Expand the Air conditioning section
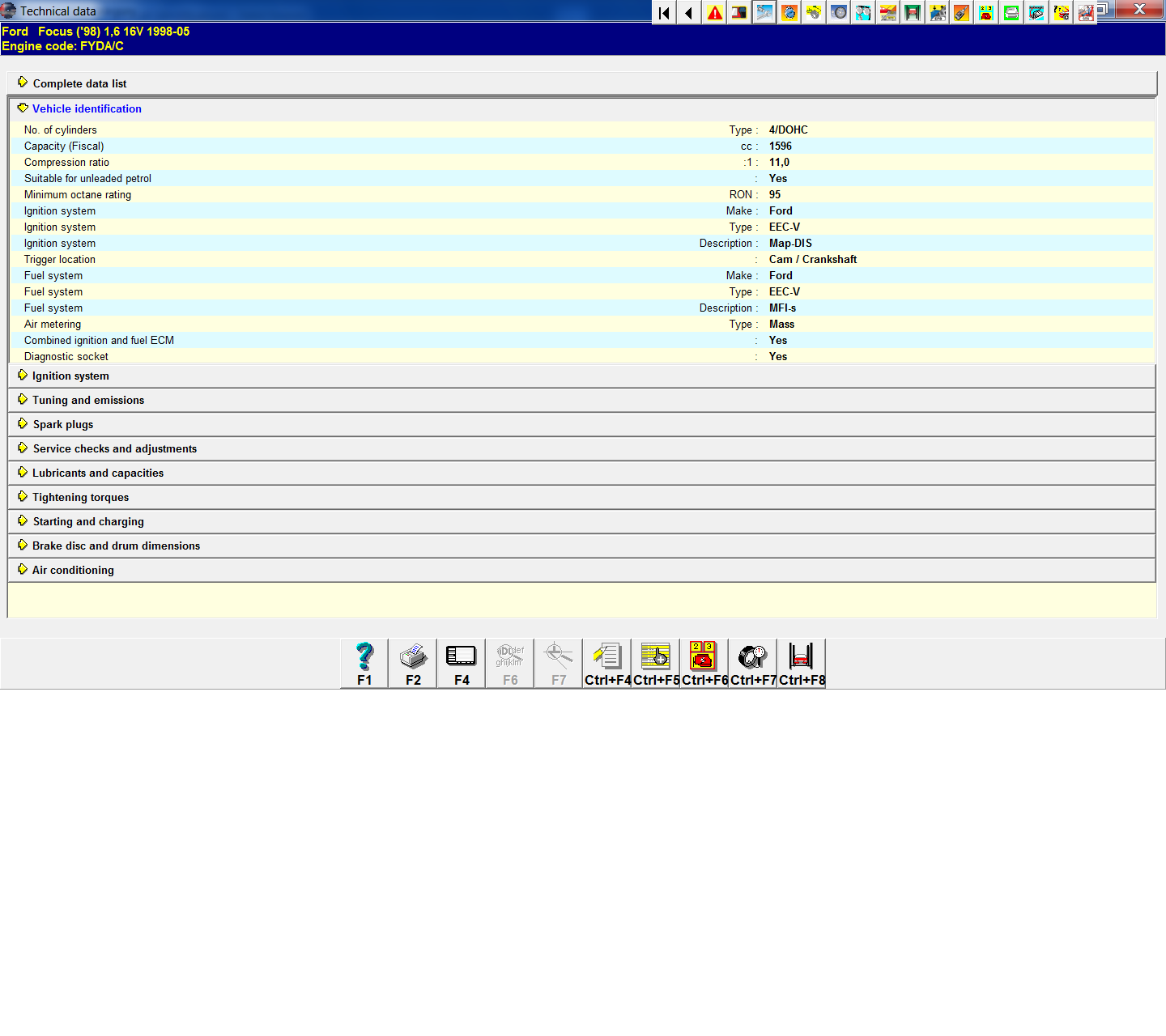Screen dimensions: 1166x1036 (582, 570)
